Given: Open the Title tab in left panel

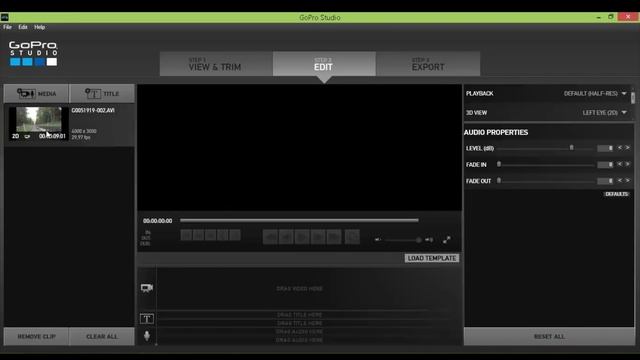Looking at the screenshot, I should coord(102,93).
